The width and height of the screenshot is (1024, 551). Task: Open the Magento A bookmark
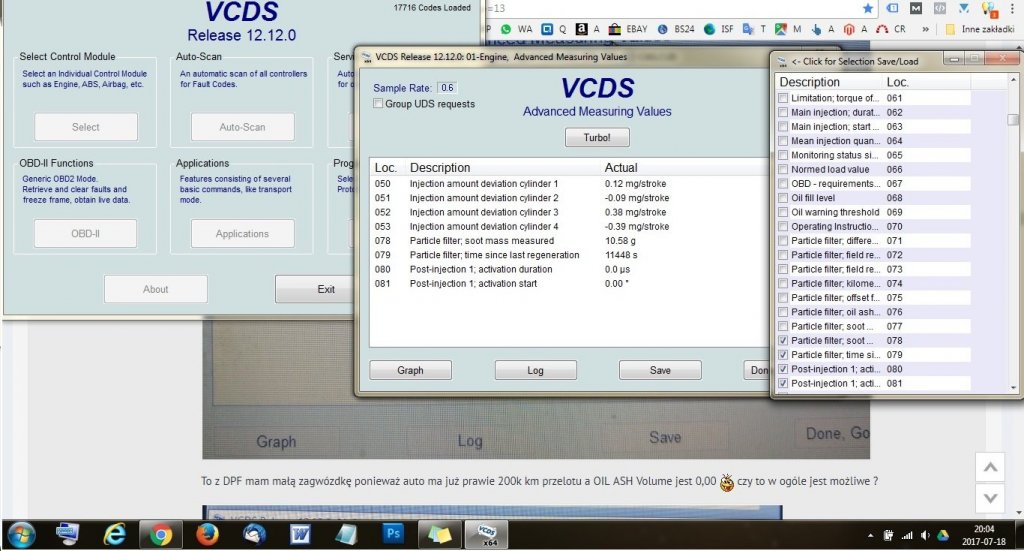click(x=855, y=29)
